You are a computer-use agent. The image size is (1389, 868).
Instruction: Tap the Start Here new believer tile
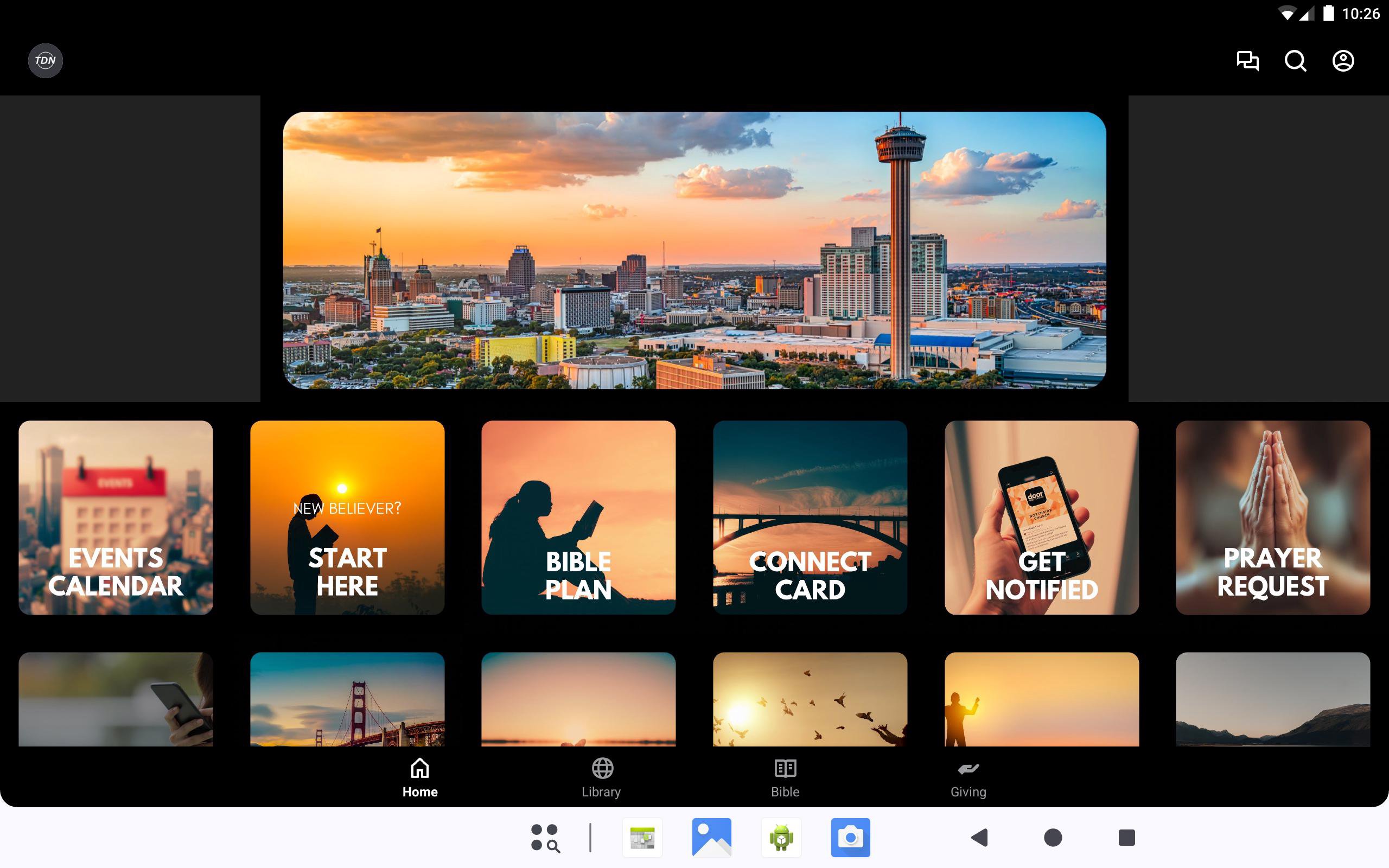(x=347, y=517)
